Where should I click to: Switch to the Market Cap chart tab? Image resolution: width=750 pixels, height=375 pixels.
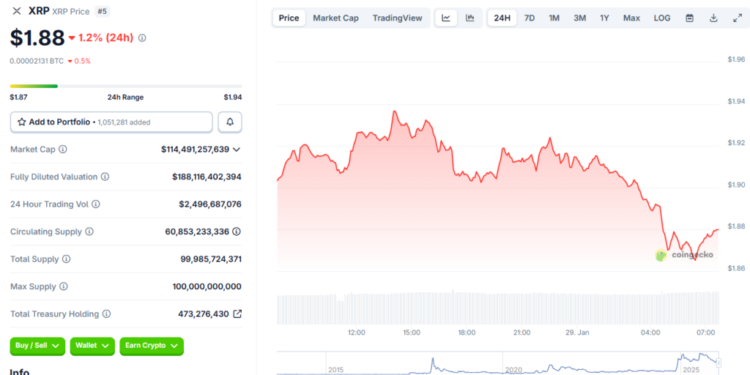point(336,18)
